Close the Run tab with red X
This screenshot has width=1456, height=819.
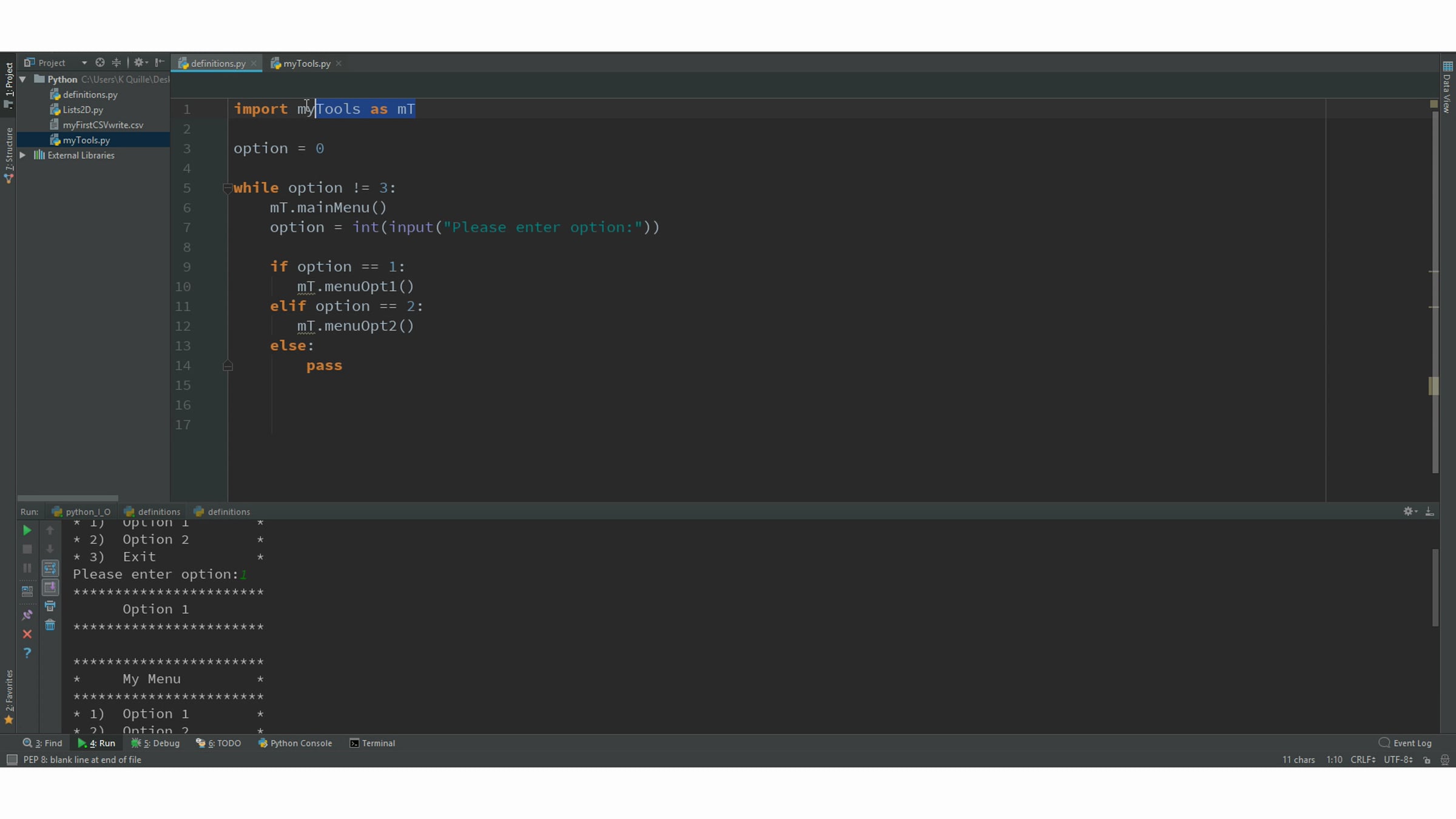(27, 634)
